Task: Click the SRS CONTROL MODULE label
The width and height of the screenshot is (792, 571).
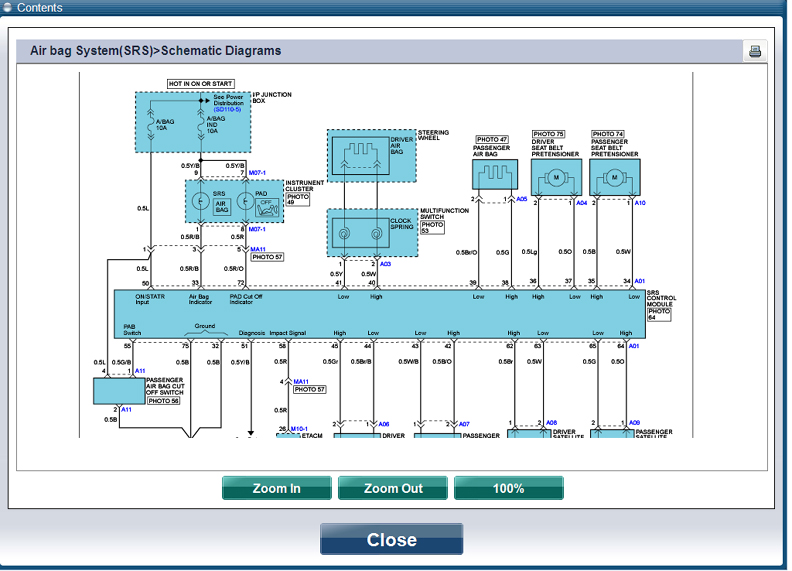Action: point(661,298)
